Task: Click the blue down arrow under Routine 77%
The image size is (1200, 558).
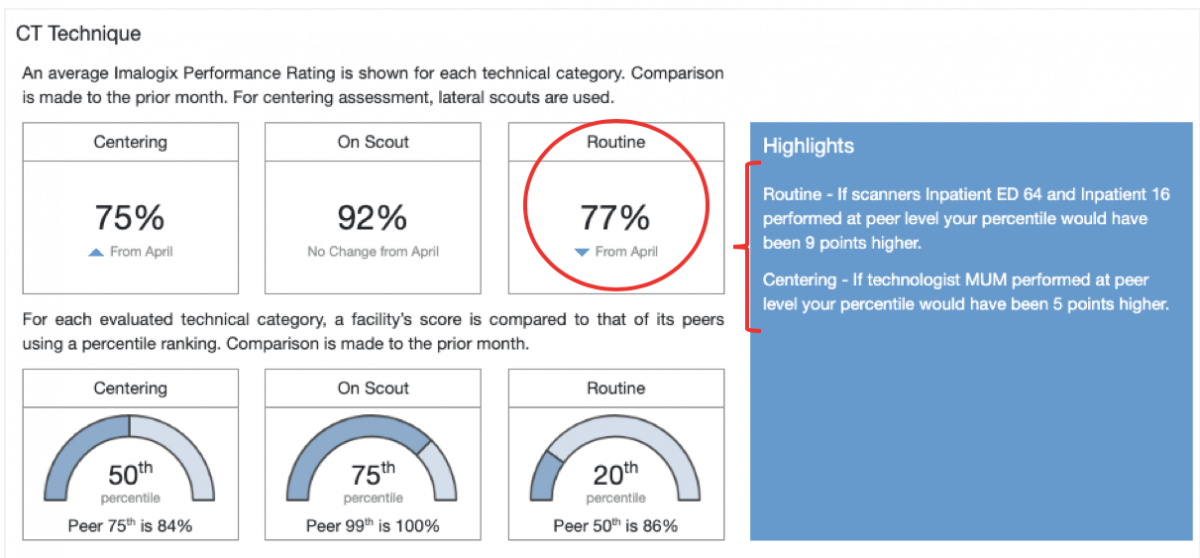Action: 582,253
